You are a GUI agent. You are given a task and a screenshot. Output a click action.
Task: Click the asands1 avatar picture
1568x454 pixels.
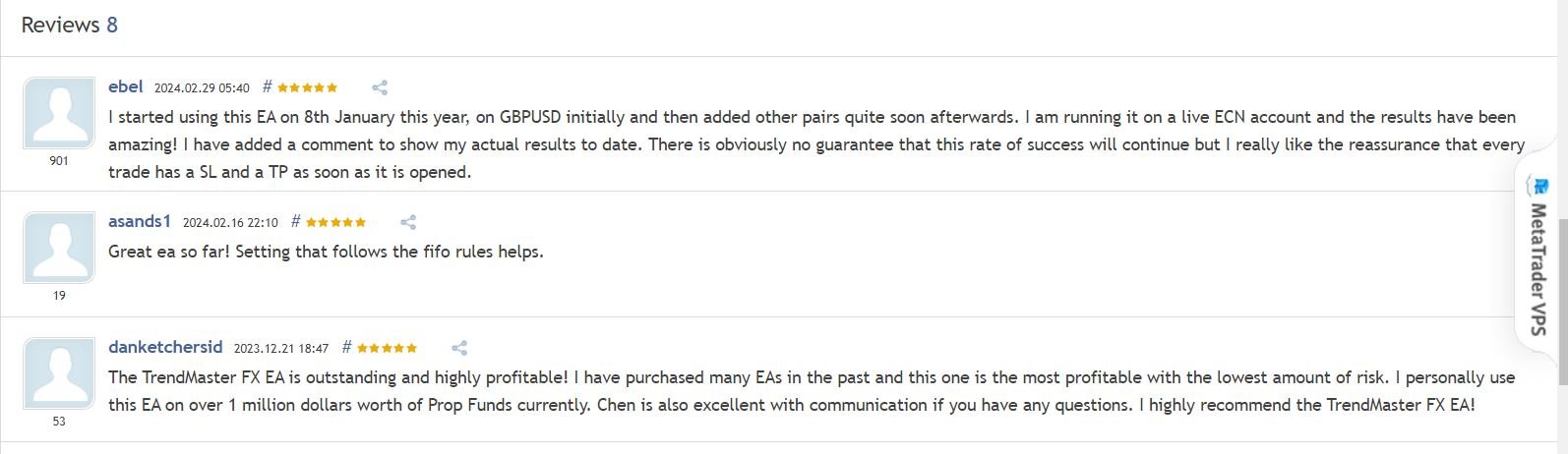pyautogui.click(x=59, y=248)
